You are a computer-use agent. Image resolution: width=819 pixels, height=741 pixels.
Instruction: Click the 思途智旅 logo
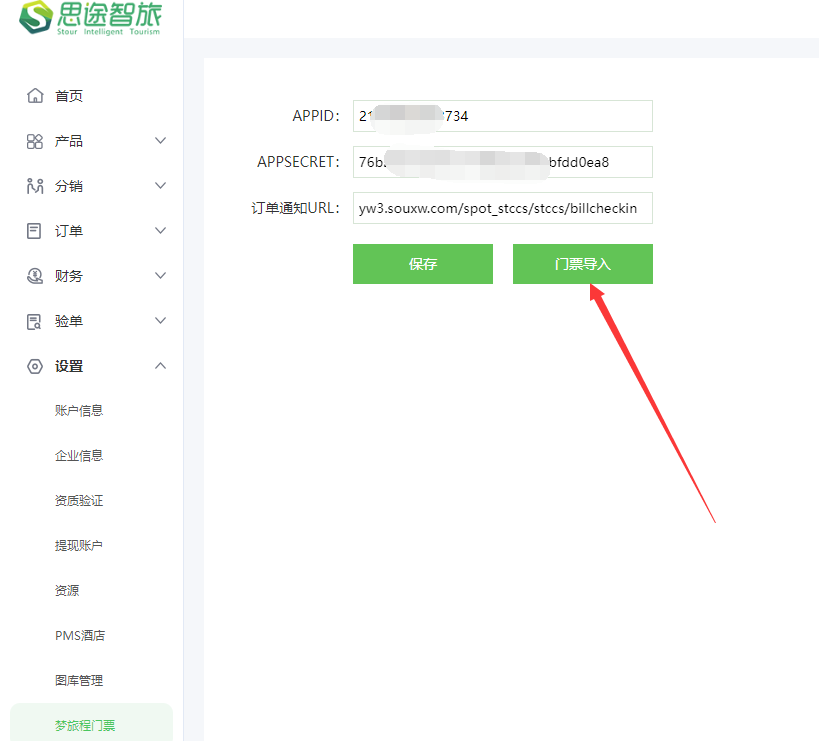tap(90, 18)
